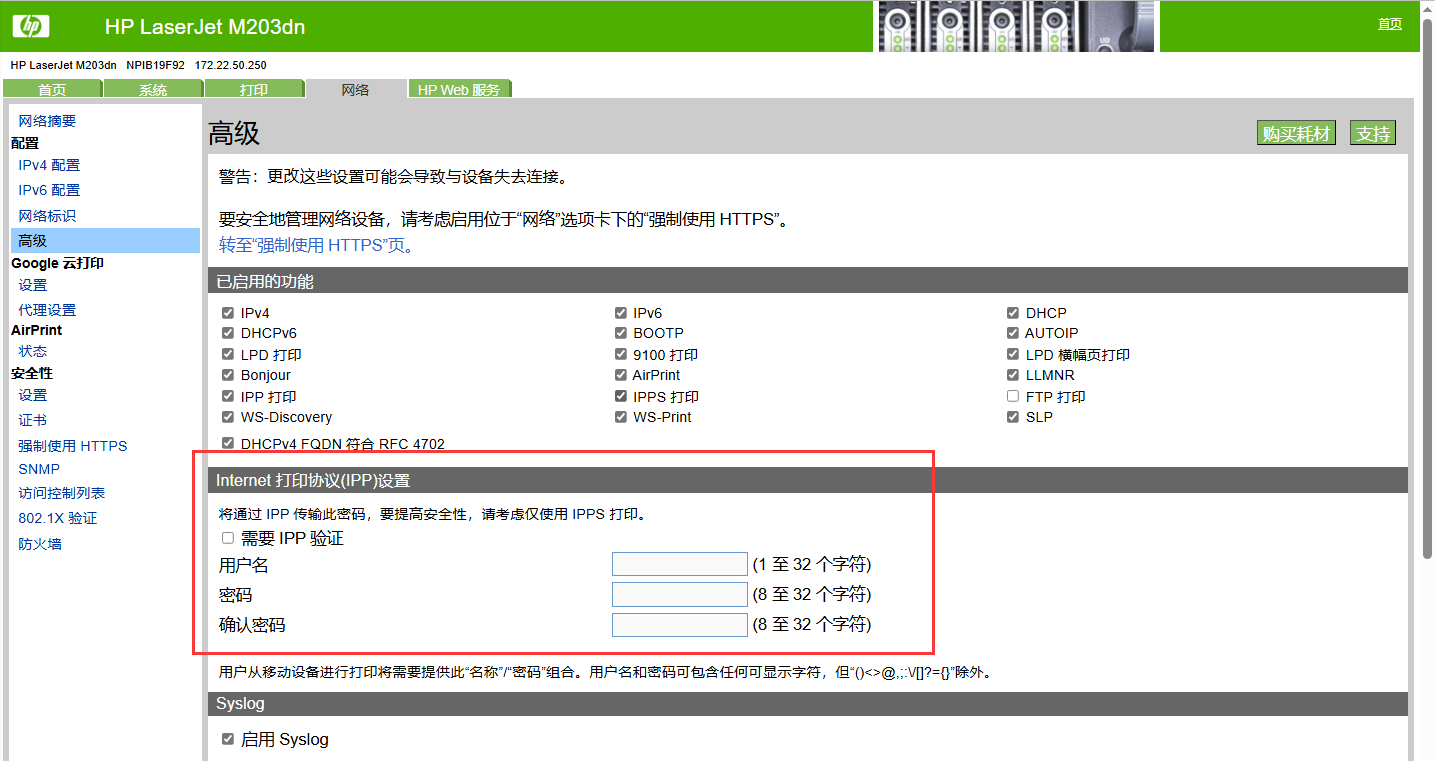
Task: Click the printer image in the header
Action: click(x=1016, y=26)
